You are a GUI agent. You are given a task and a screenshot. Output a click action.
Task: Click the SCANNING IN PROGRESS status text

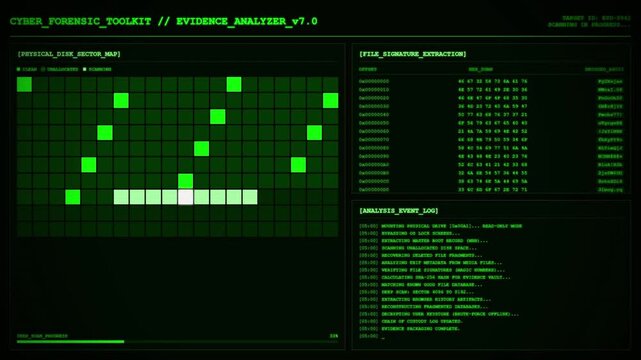click(x=589, y=25)
